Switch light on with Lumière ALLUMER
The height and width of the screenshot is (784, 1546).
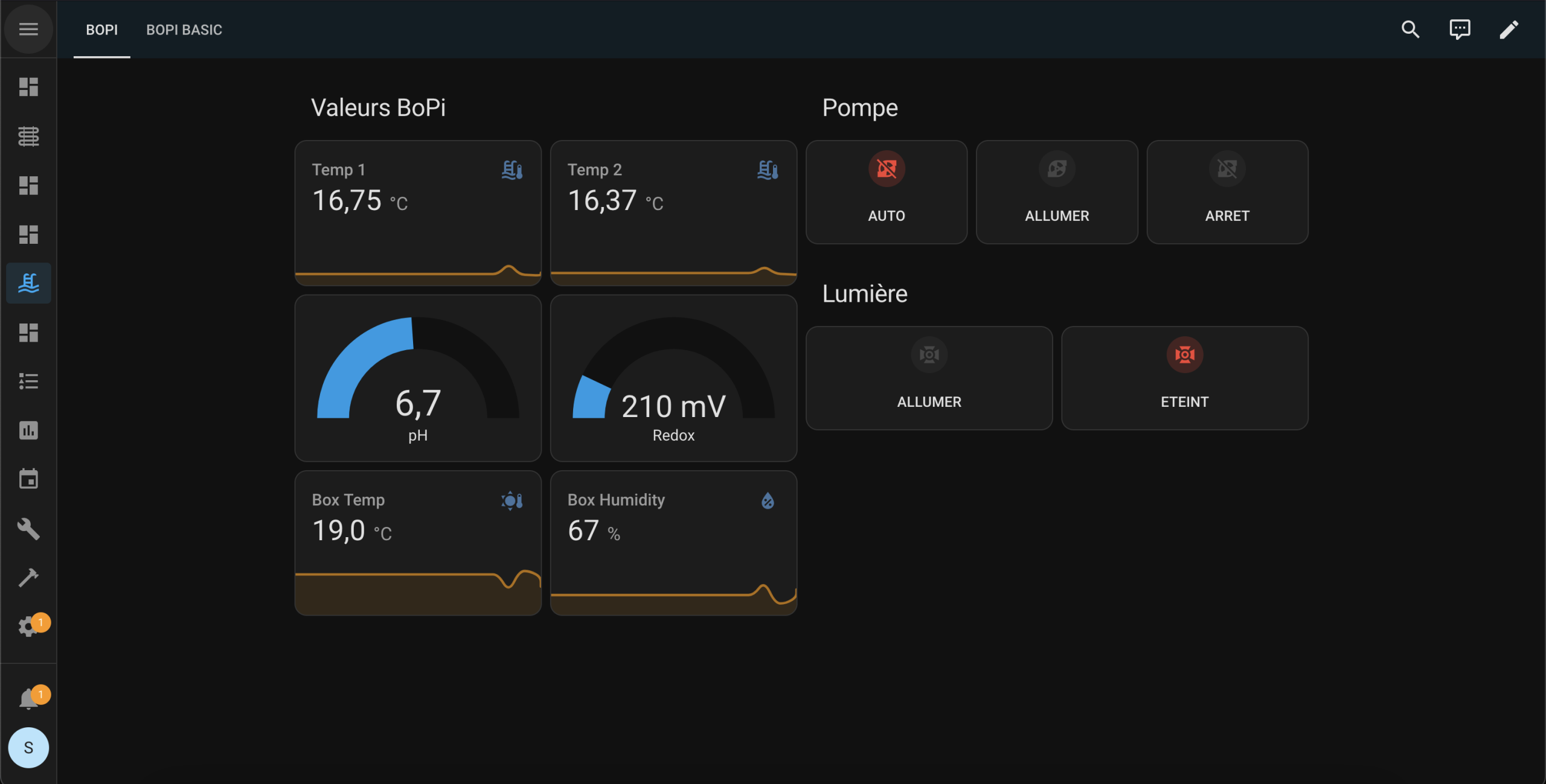click(x=929, y=378)
